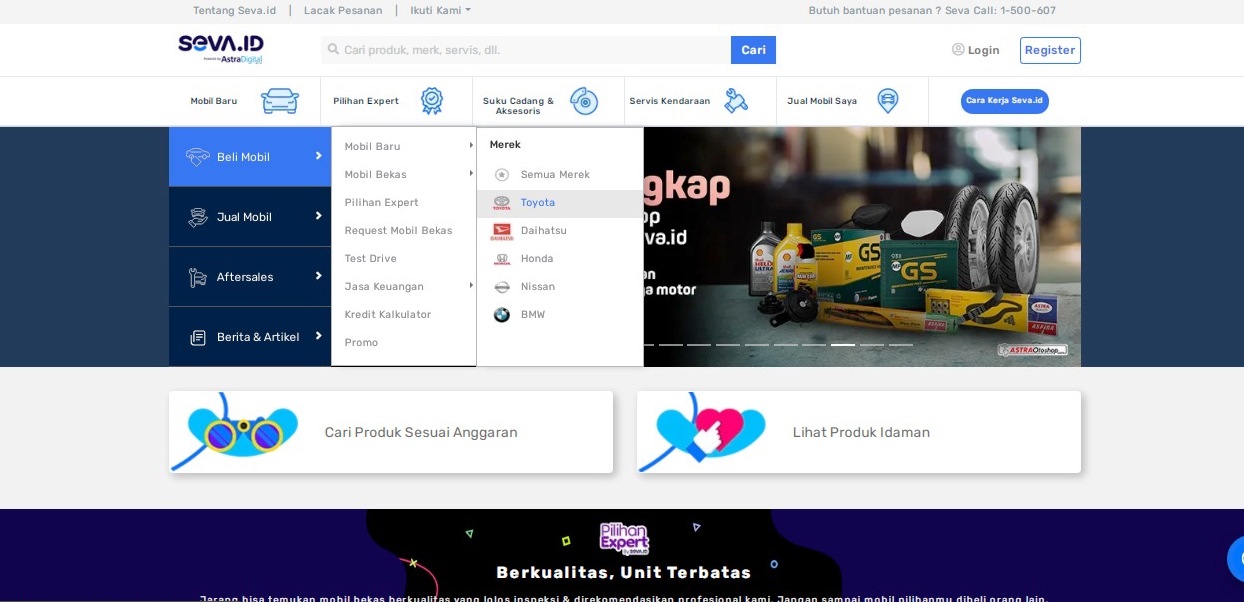Screen dimensions: 1244x602
Task: Expand the Jasa Keuangan submenu arrow
Action: pyautogui.click(x=470, y=286)
